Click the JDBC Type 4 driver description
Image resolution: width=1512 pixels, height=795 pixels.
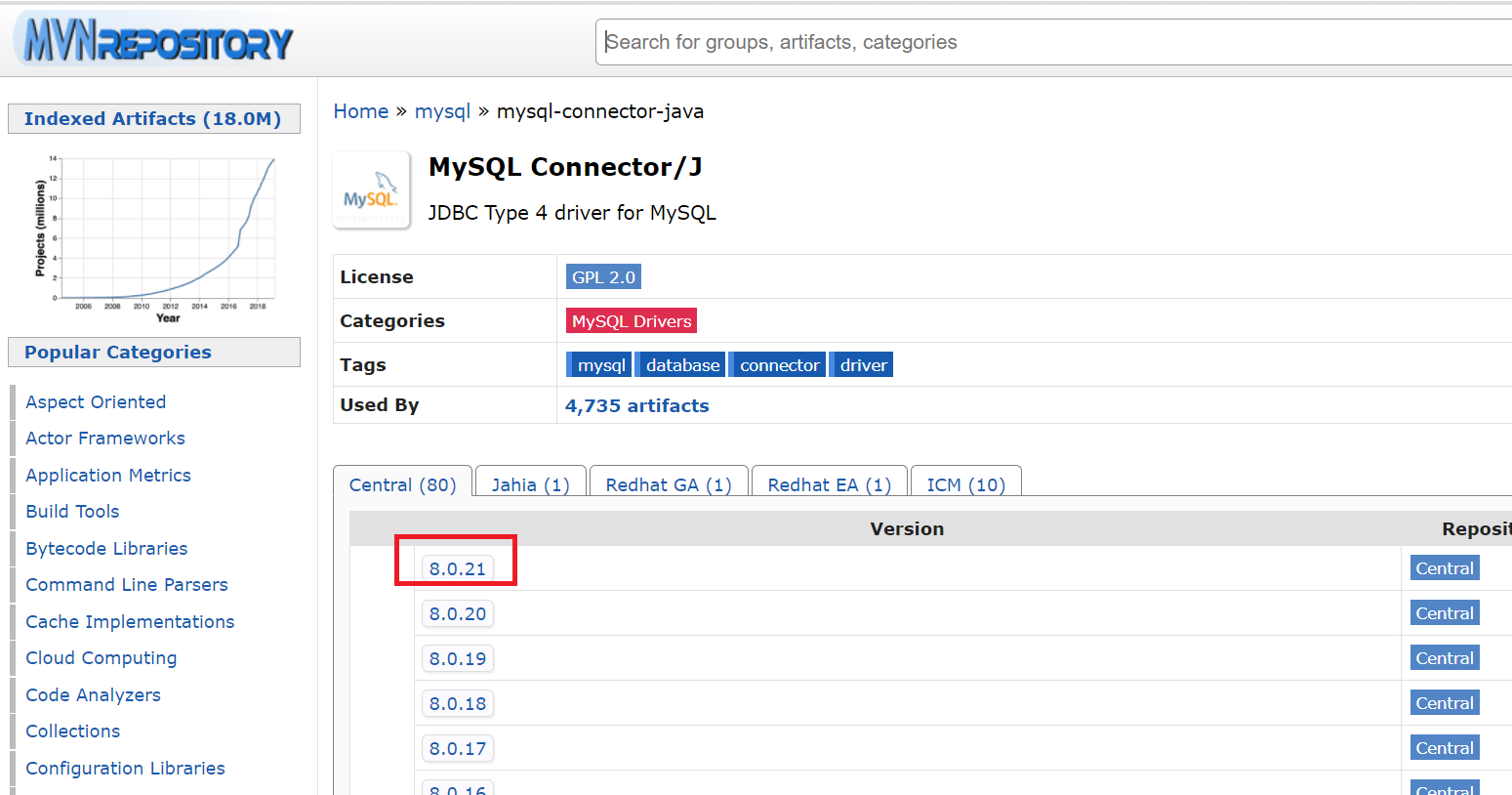point(572,213)
